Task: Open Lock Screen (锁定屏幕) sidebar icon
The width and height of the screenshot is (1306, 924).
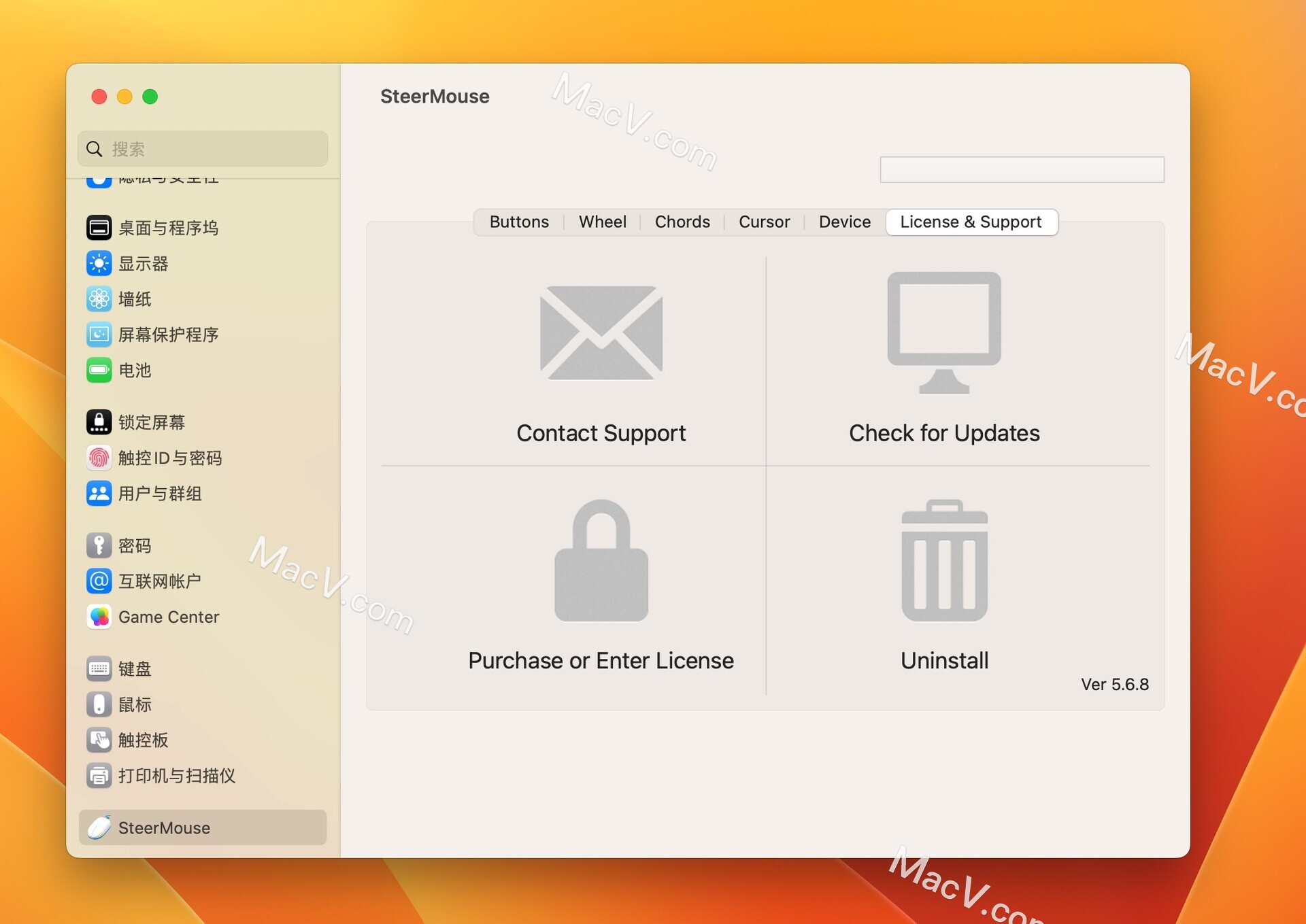Action: (99, 422)
